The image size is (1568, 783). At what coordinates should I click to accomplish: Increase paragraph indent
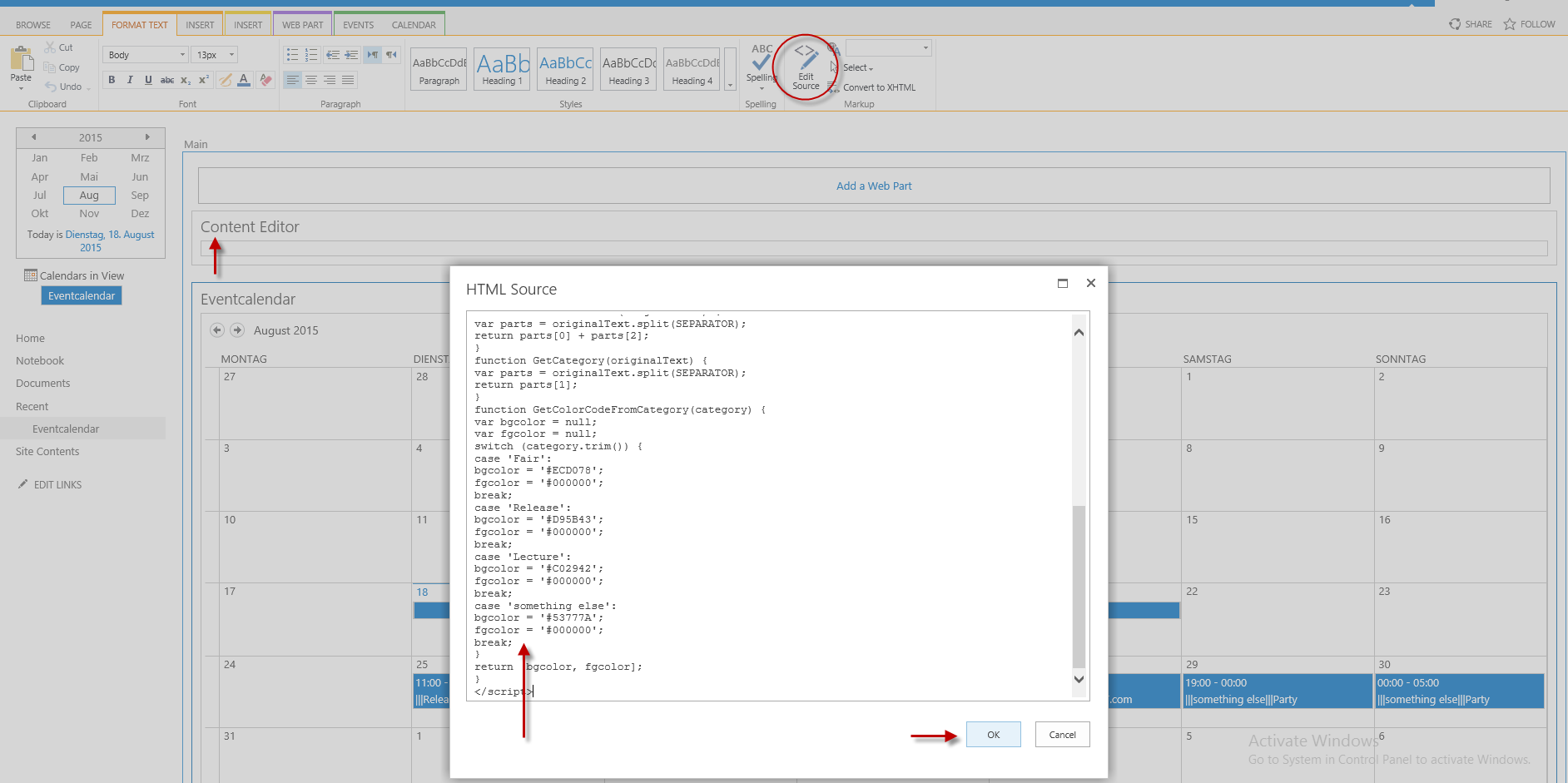click(x=351, y=55)
